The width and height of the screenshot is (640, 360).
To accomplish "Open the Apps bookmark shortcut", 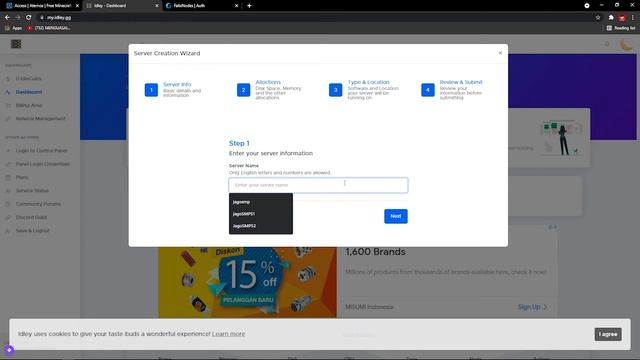I will pos(13,28).
